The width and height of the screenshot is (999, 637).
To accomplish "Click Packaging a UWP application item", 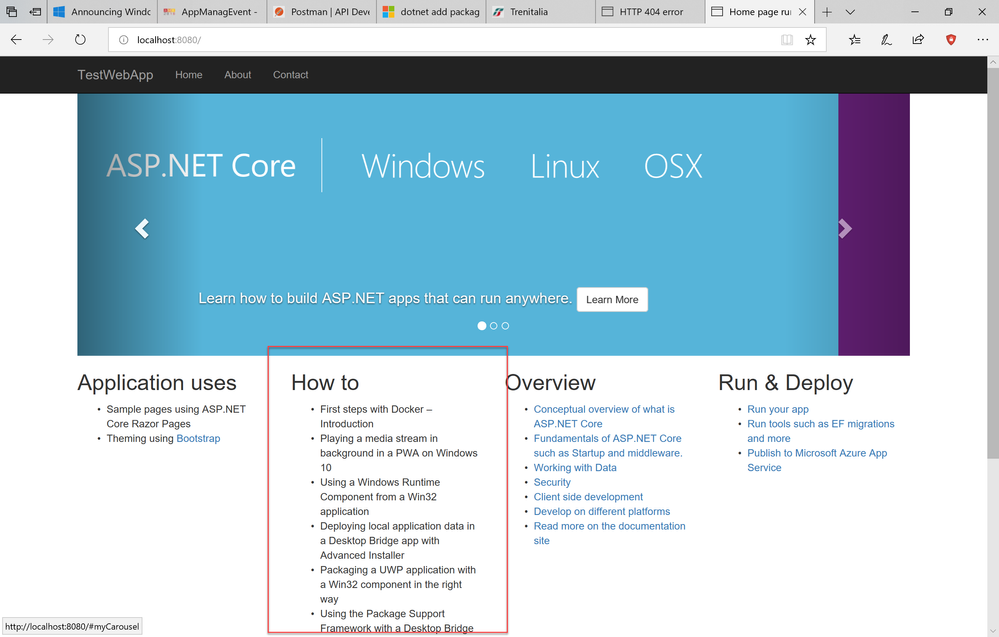I will click(398, 585).
